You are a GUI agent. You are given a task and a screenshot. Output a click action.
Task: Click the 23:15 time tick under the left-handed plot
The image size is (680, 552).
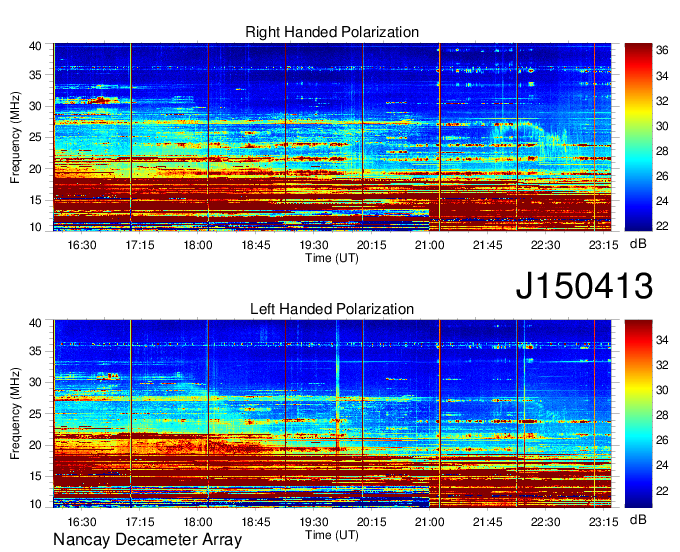click(x=604, y=522)
